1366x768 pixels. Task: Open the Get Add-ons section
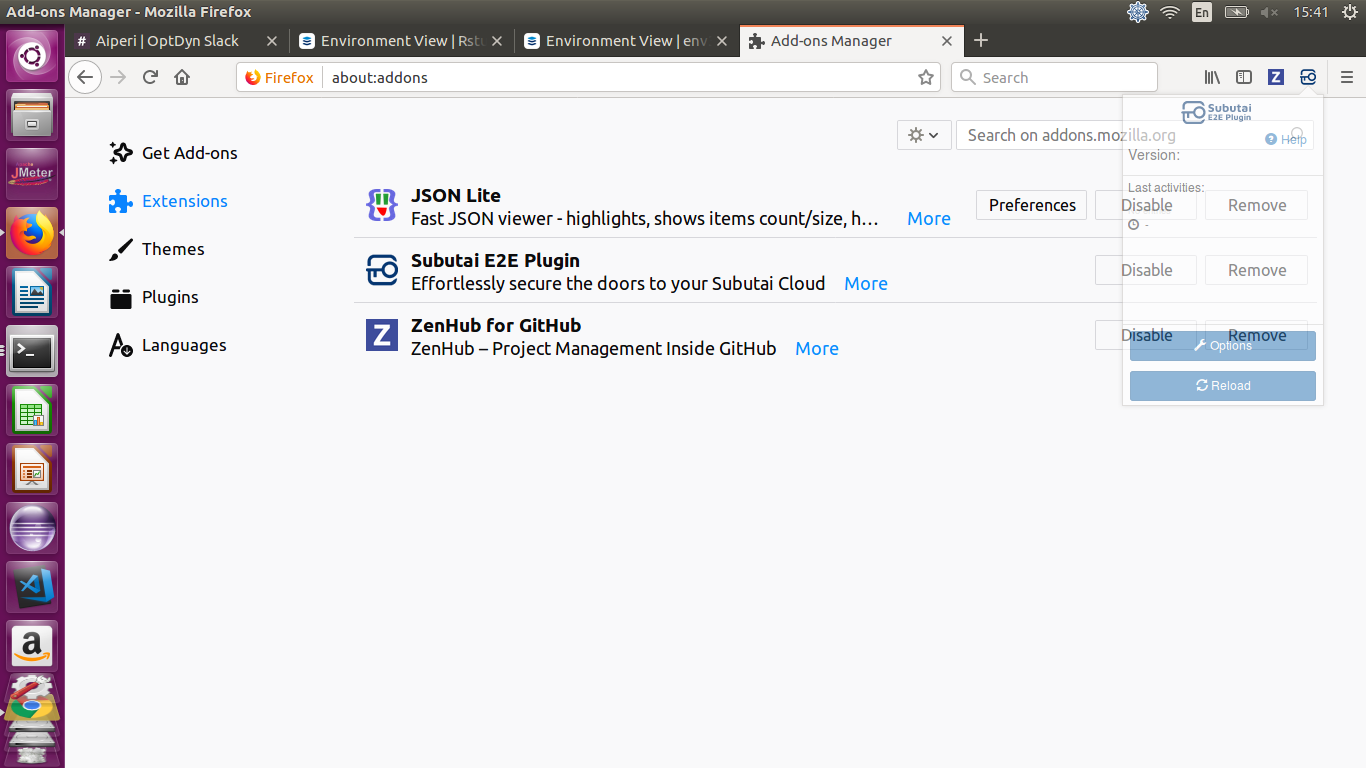(x=174, y=153)
